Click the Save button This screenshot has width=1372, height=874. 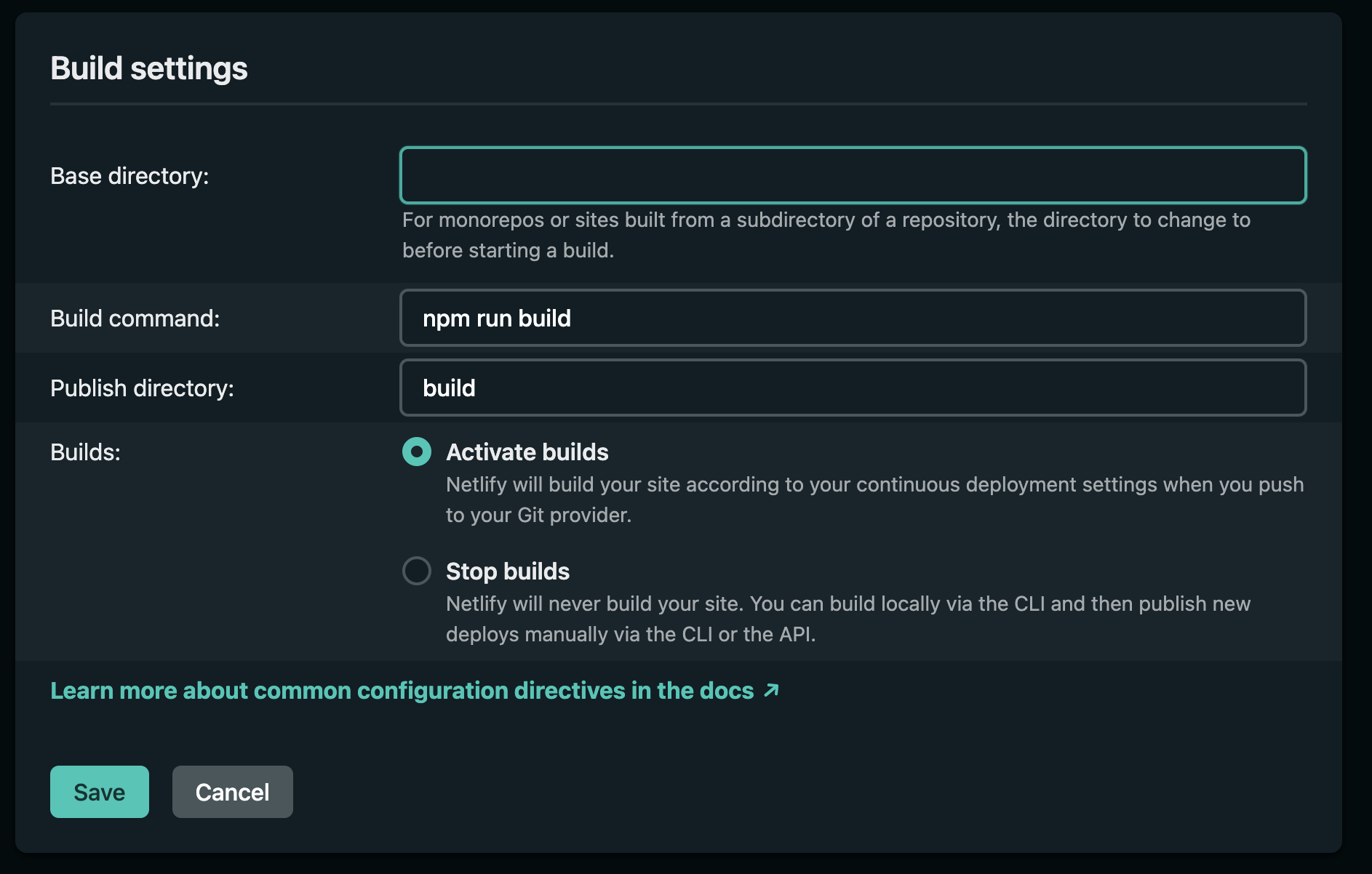(99, 792)
